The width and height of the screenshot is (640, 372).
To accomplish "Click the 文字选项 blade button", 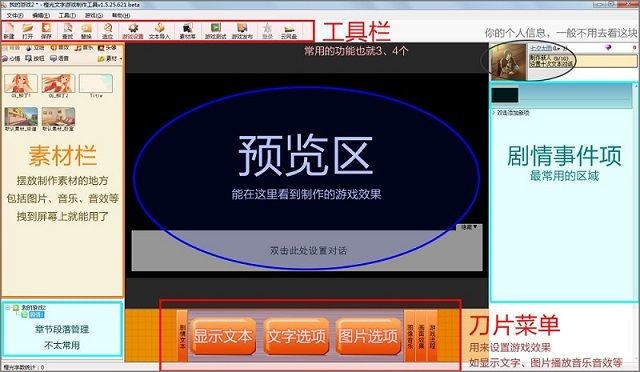I will pos(296,336).
